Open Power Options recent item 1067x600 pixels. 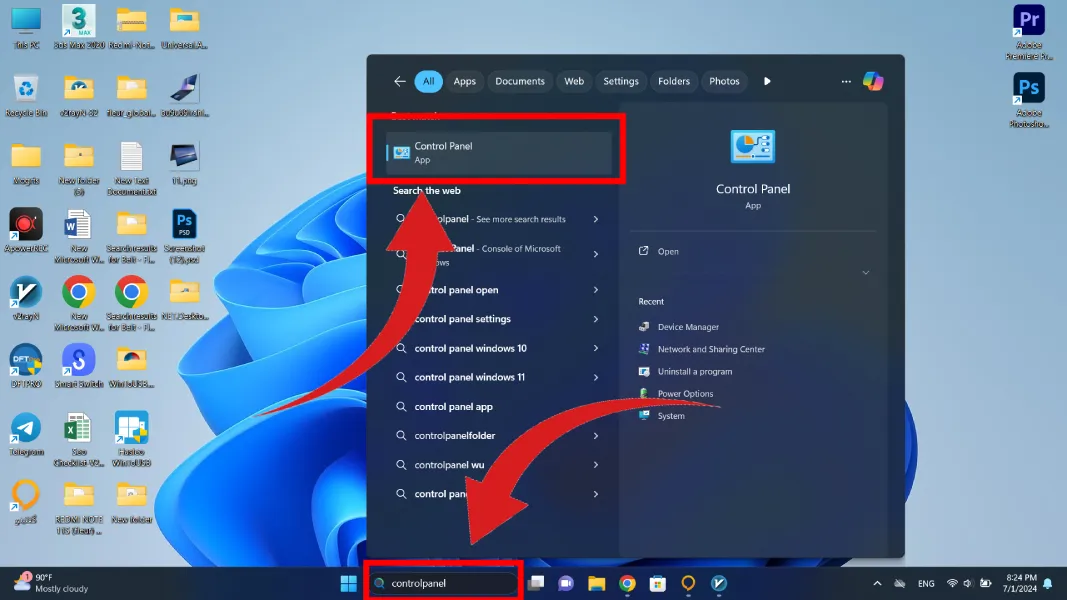tap(685, 394)
